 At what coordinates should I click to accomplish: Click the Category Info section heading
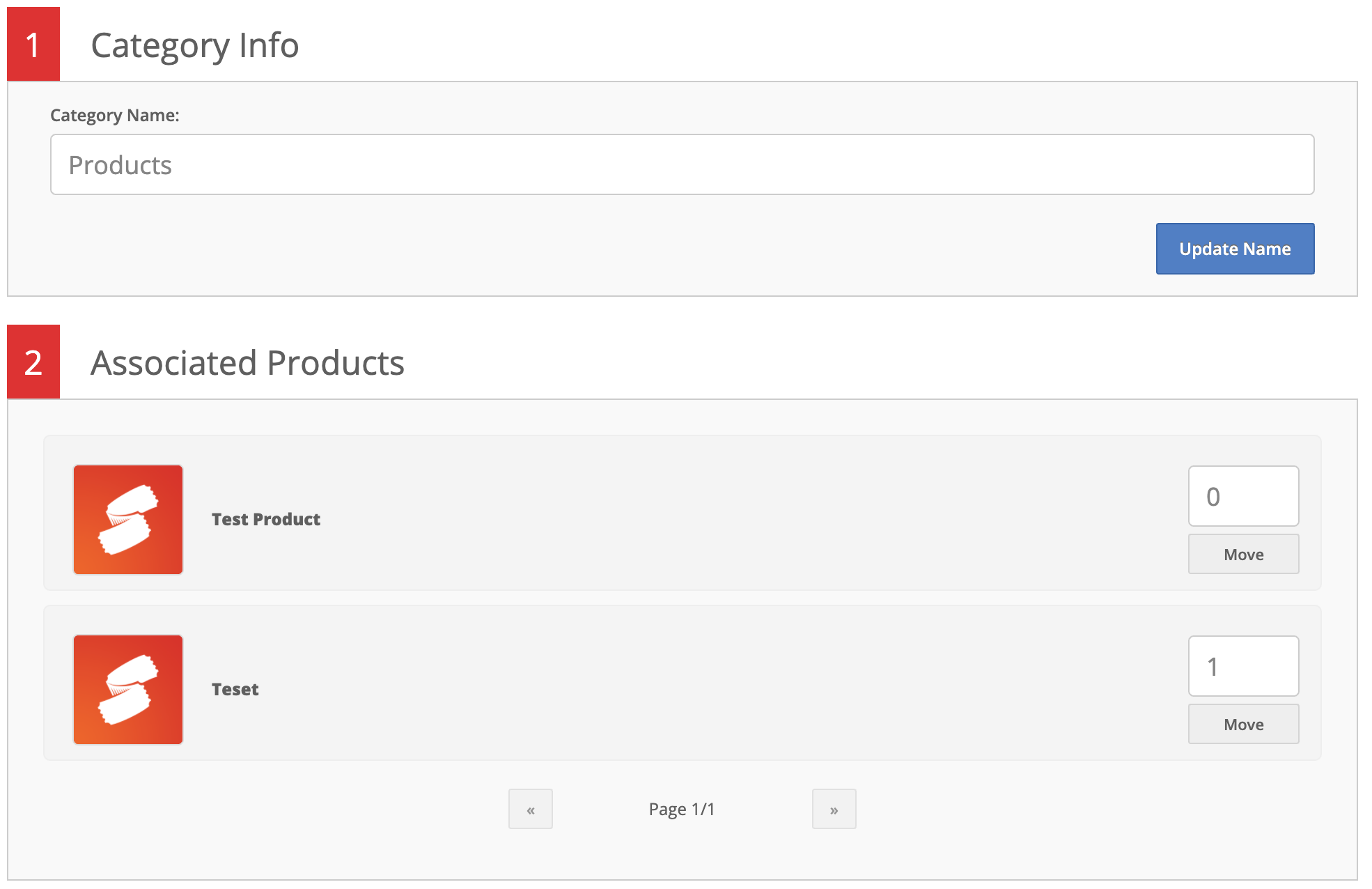(195, 45)
